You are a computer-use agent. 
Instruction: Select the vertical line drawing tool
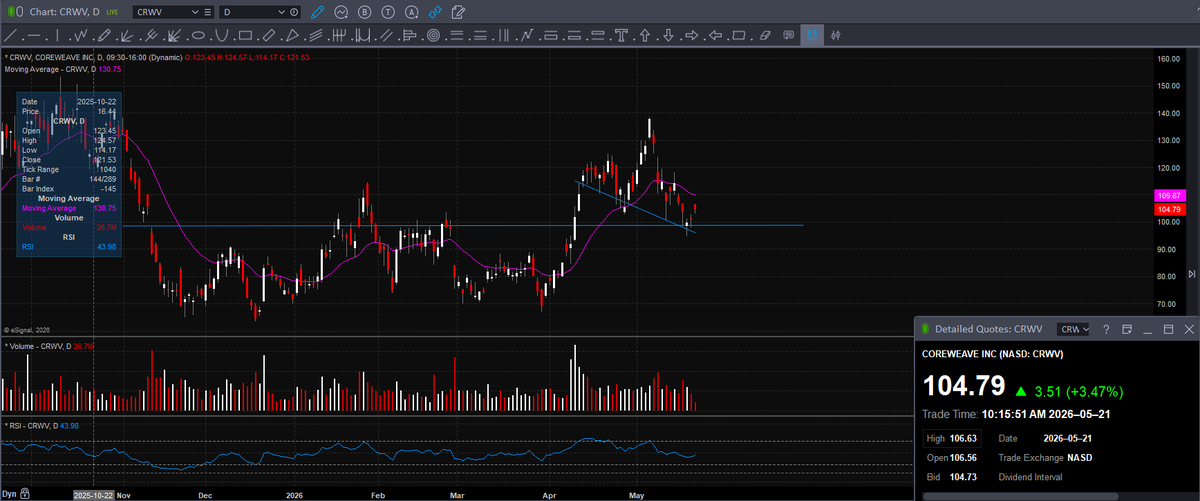click(x=57, y=35)
